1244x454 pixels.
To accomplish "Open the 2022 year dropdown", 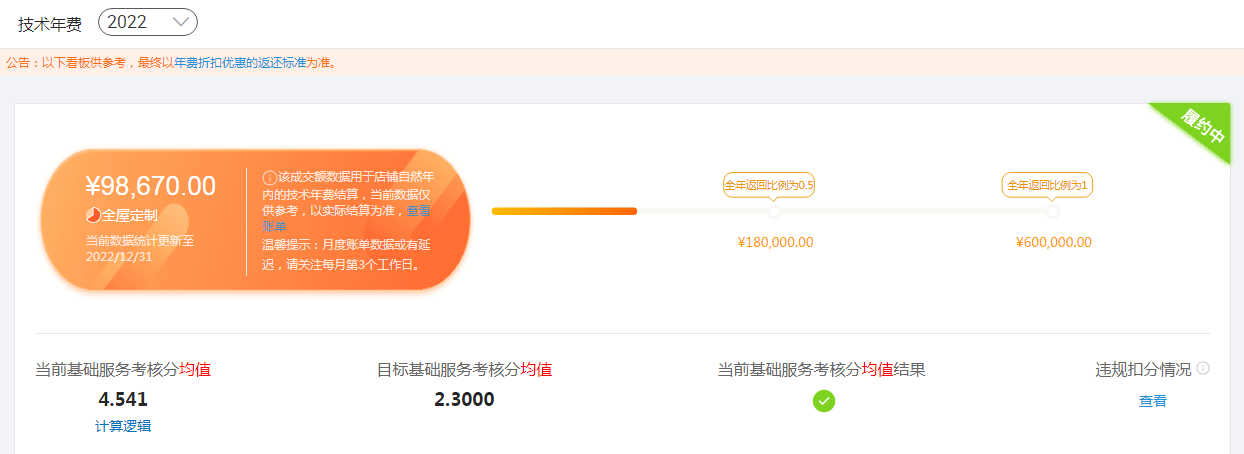I will point(148,21).
